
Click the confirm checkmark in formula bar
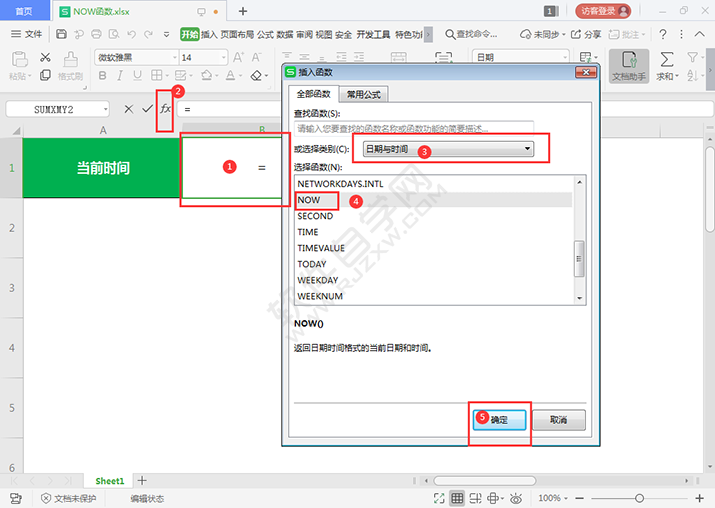click(147, 109)
